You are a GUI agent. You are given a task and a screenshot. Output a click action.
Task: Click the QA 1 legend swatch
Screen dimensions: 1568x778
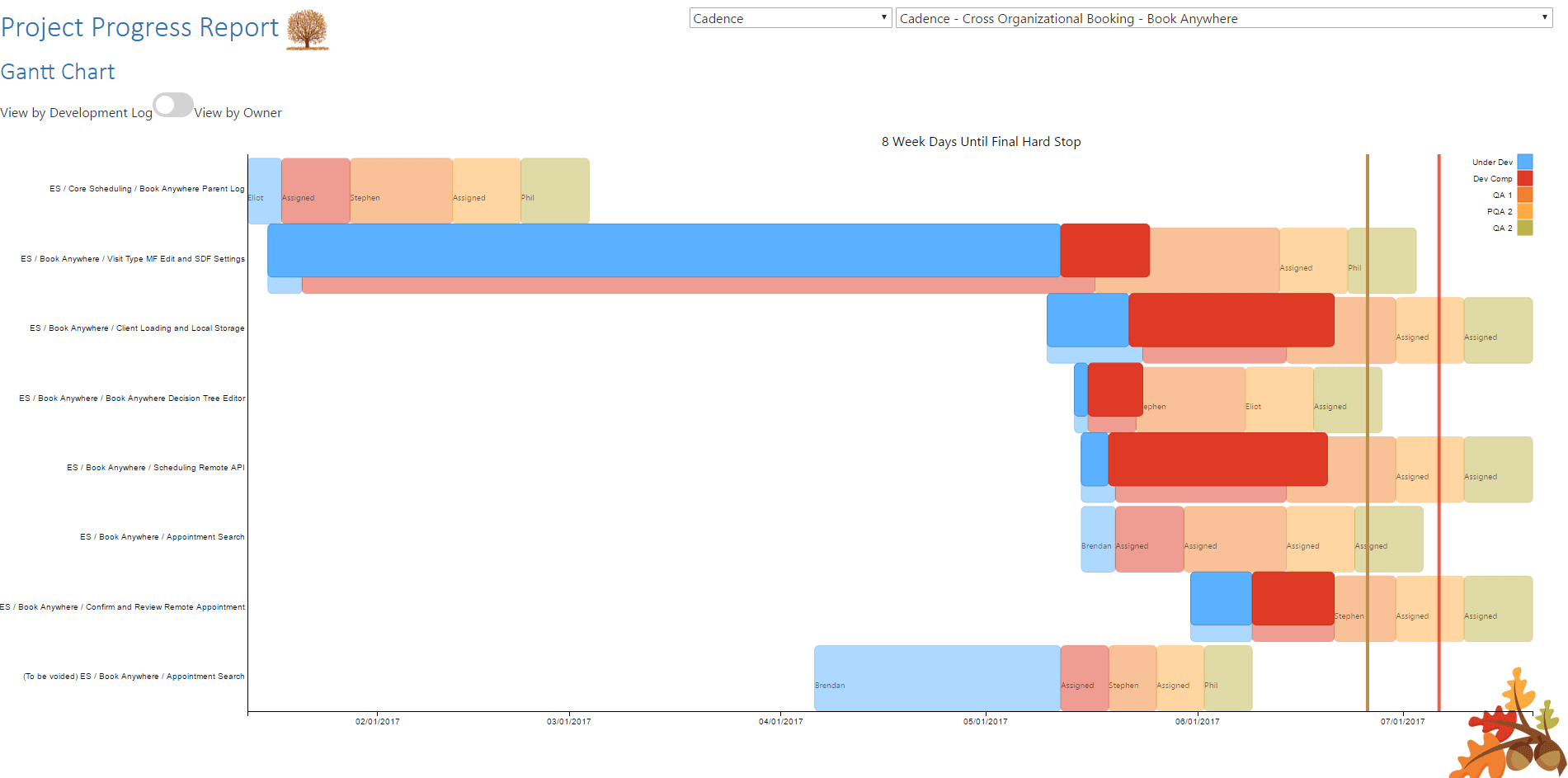point(1525,195)
